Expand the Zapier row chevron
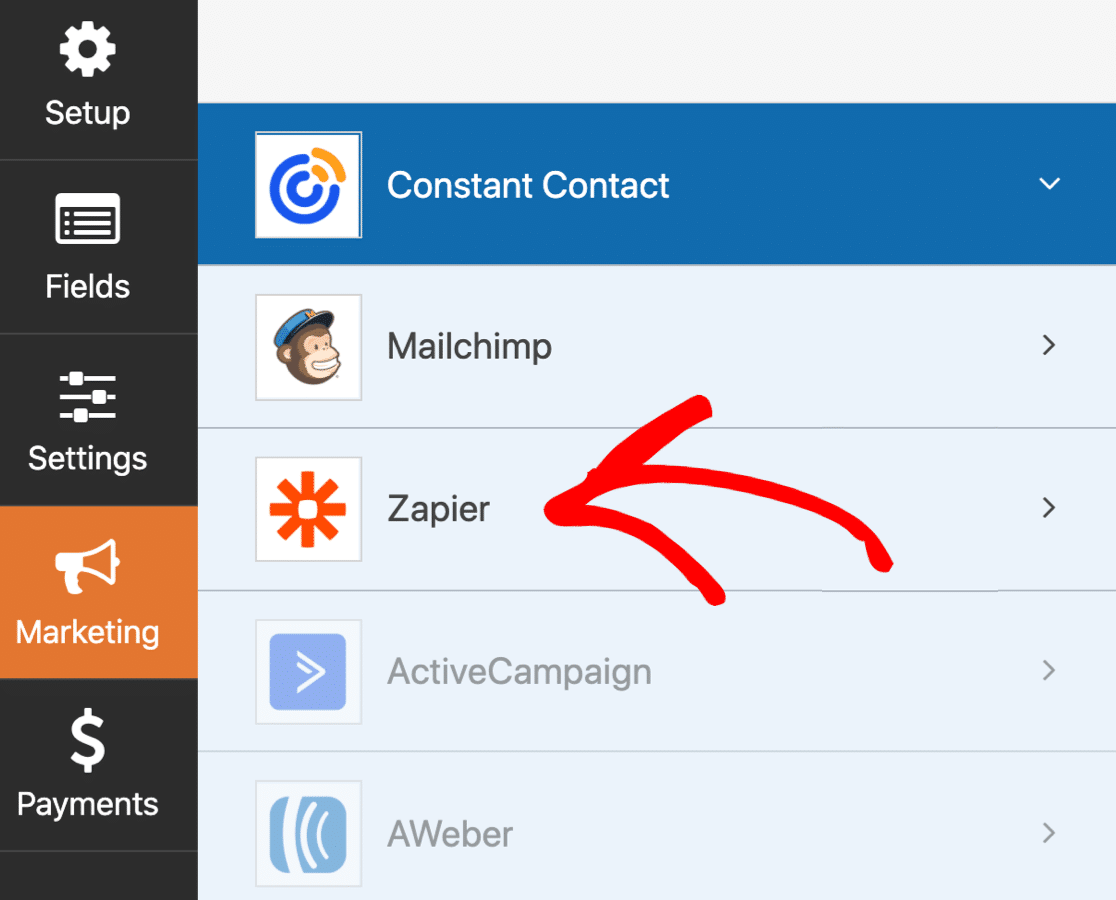This screenshot has width=1116, height=900. tap(1049, 508)
